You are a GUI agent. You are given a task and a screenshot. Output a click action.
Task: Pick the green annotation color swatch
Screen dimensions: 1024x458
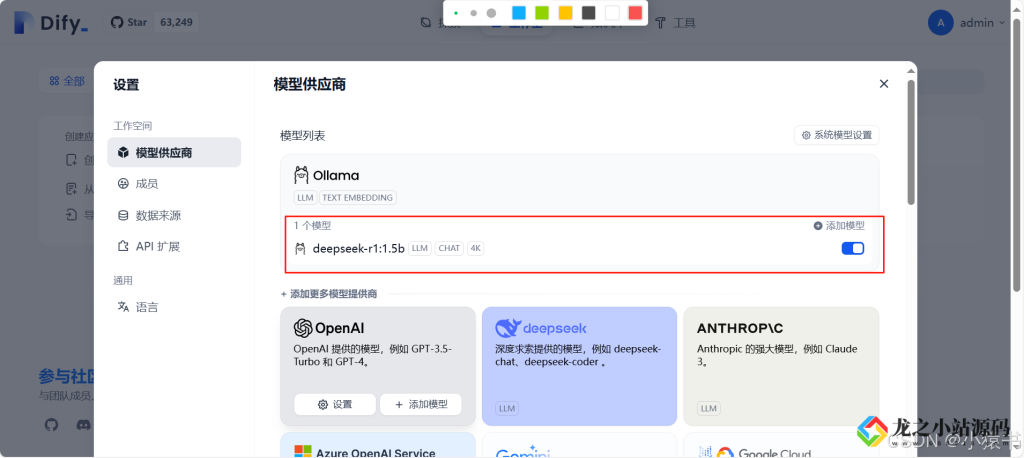click(x=542, y=13)
